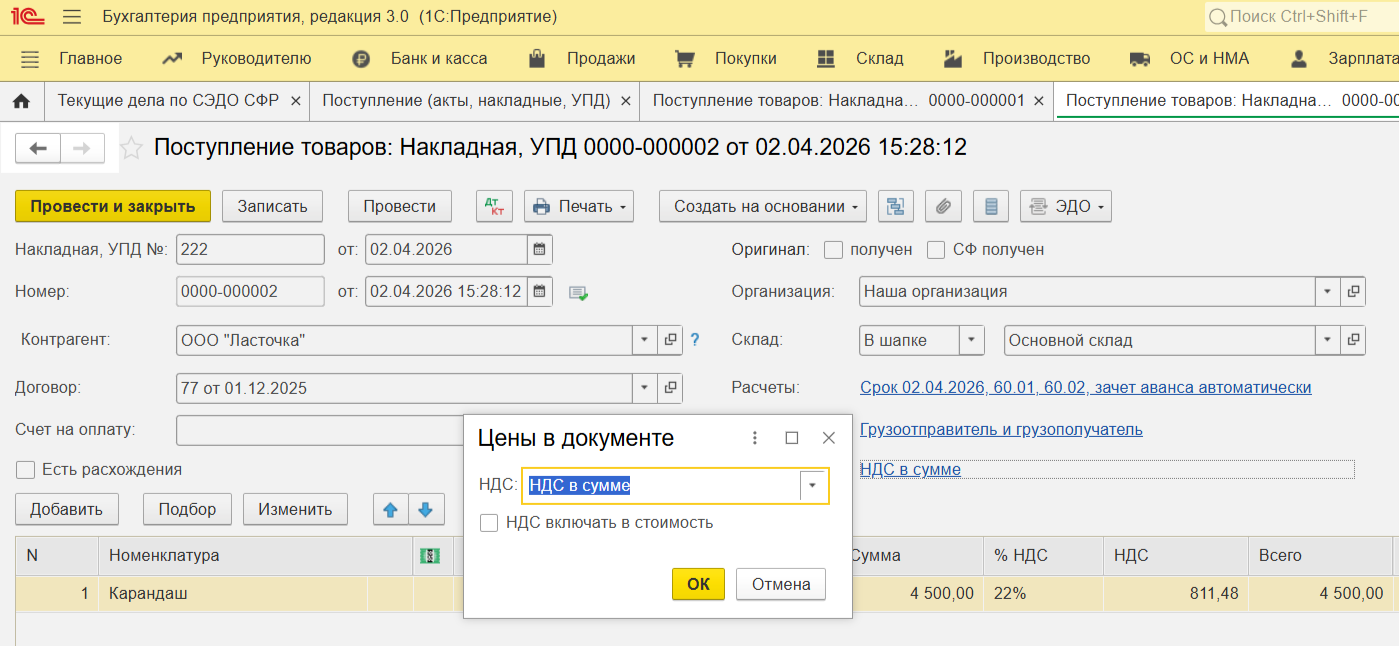The image size is (1399, 646).
Task: Open the Продажи section
Action: coord(601,59)
